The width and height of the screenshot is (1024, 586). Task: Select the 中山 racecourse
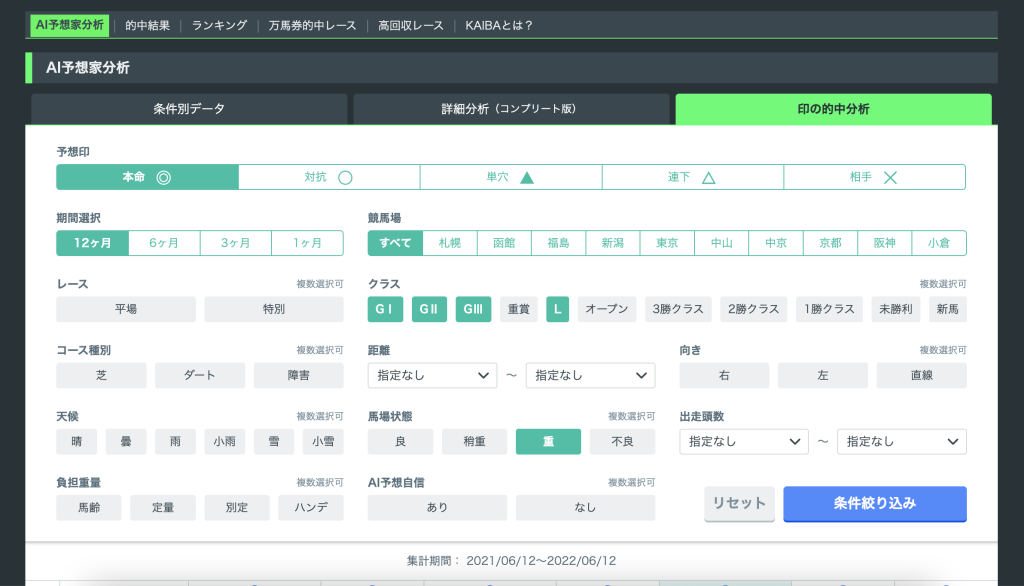click(722, 243)
